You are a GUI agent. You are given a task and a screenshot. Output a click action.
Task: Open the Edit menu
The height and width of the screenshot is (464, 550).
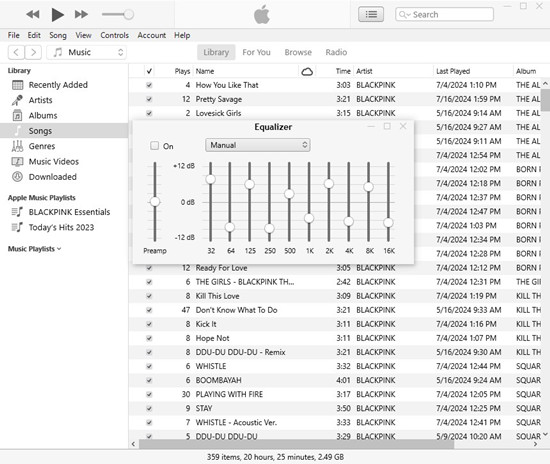click(x=34, y=35)
